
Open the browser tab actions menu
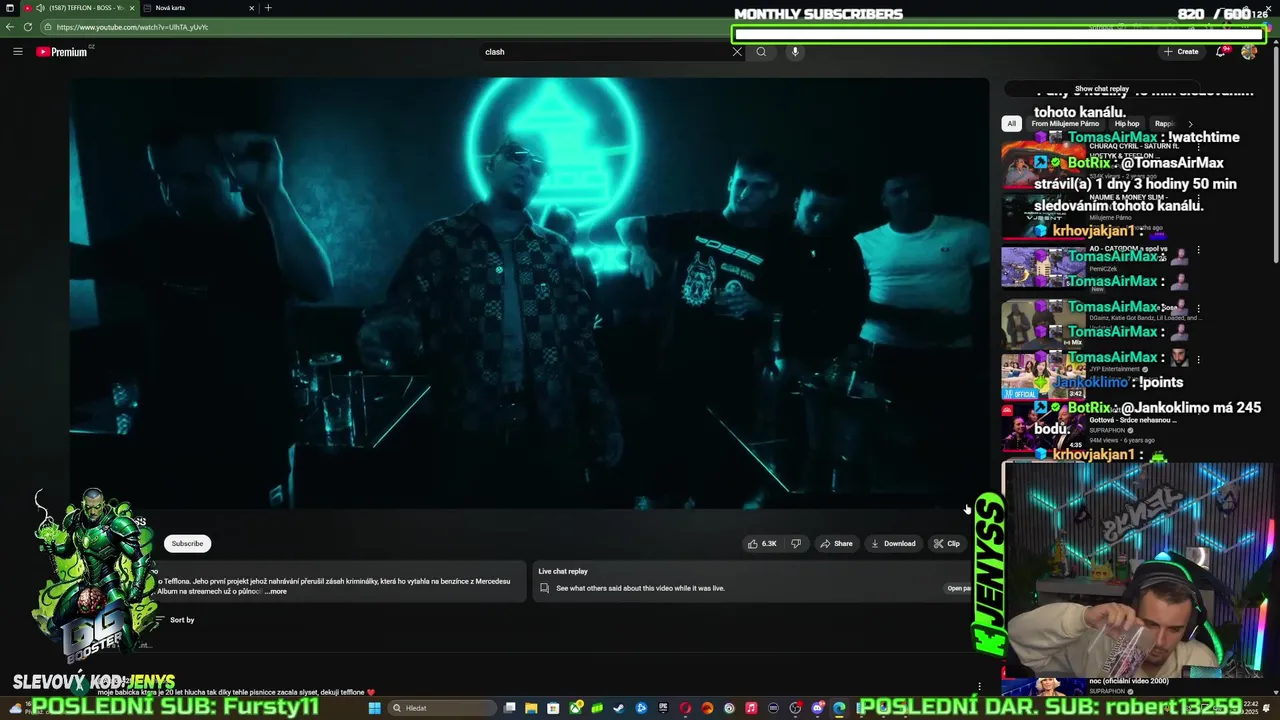(x=8, y=8)
